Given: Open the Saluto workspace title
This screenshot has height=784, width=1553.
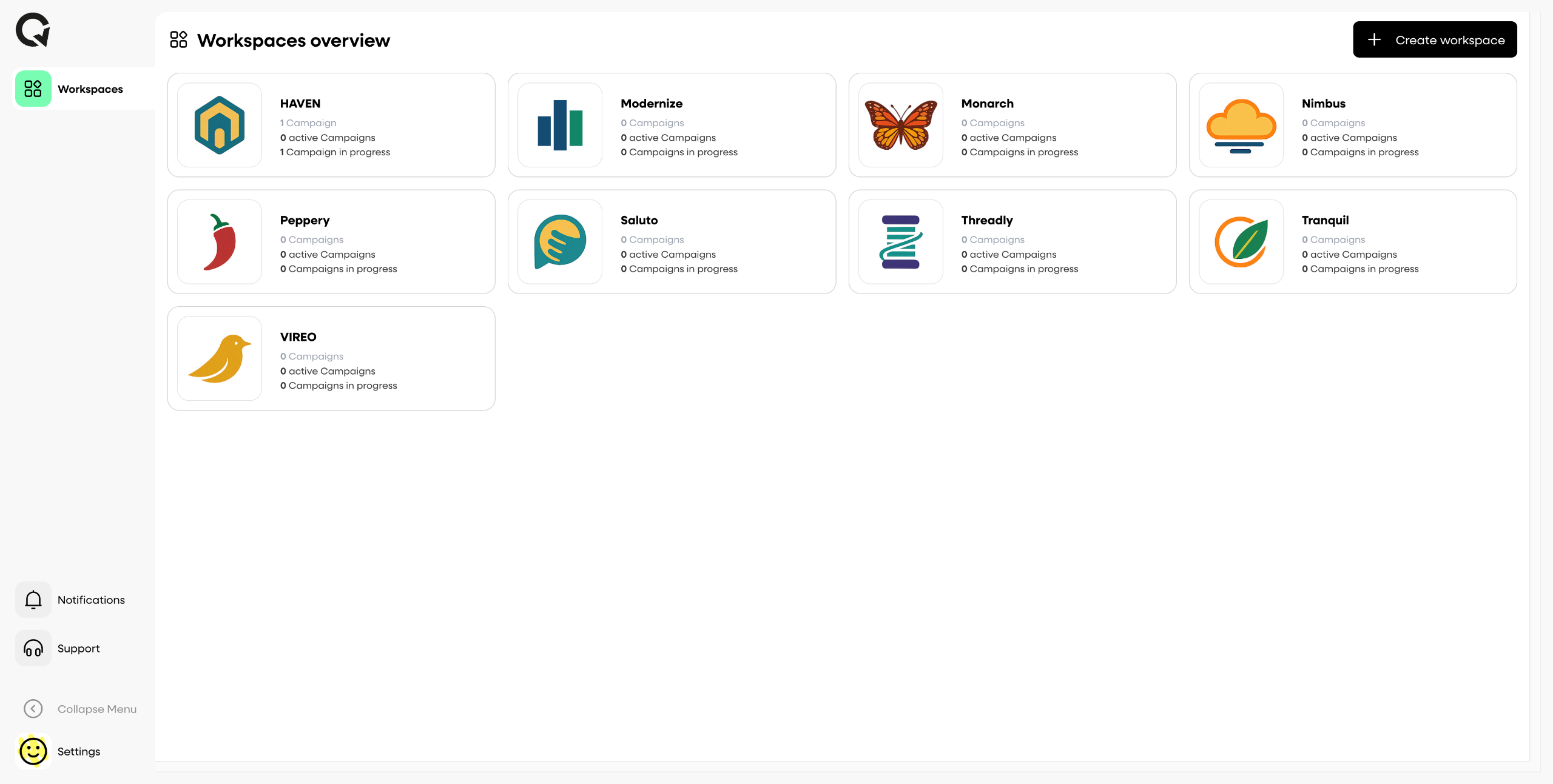Looking at the screenshot, I should point(639,221).
